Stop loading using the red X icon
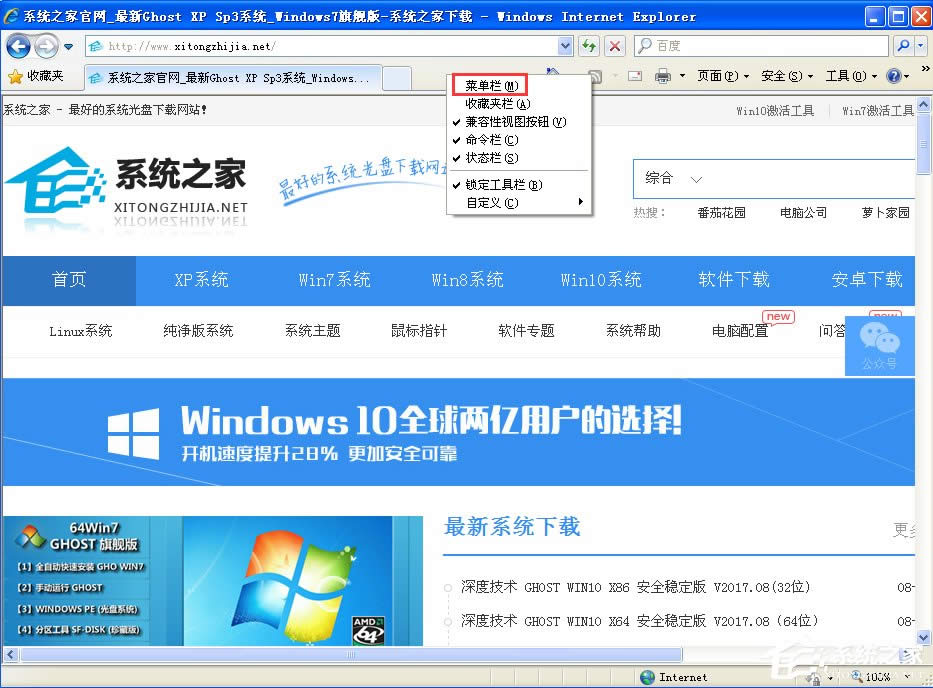The image size is (933, 688). coord(613,45)
